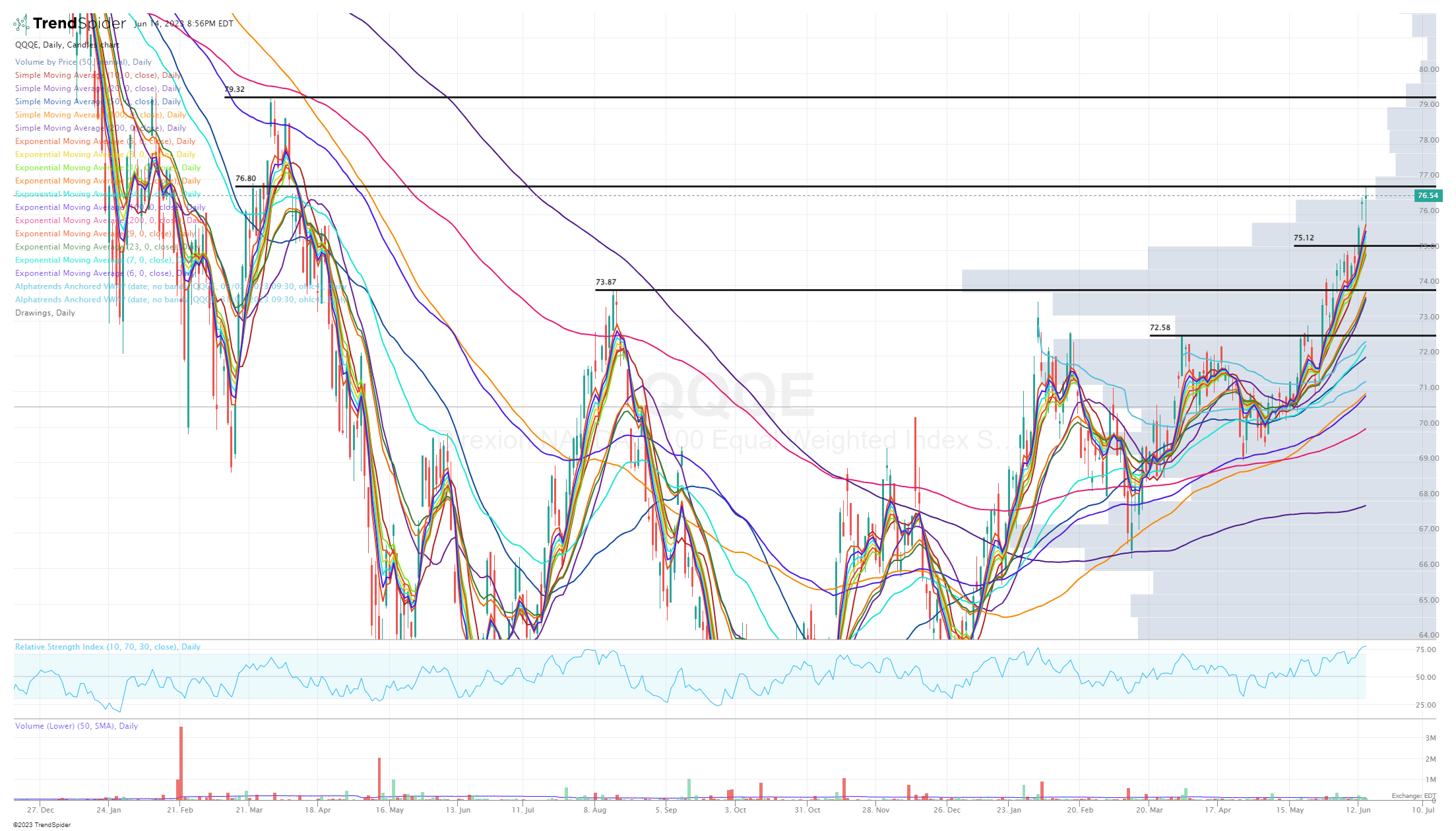
Task: Click the 77.00 price axis label
Action: pyautogui.click(x=1429, y=176)
